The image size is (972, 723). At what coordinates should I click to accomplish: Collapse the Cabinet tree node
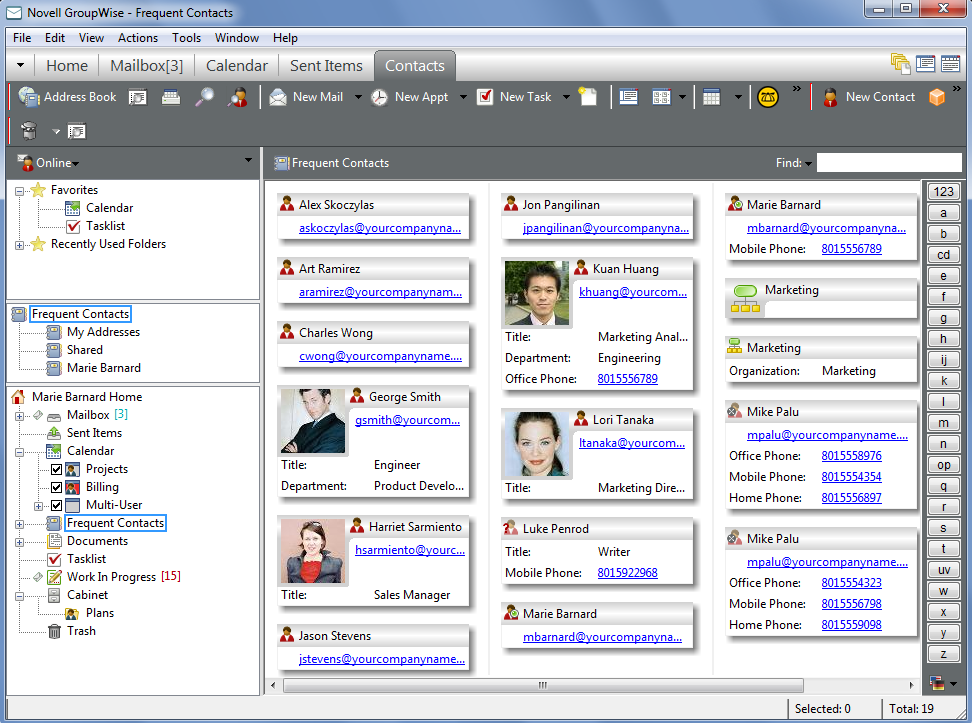[20, 596]
